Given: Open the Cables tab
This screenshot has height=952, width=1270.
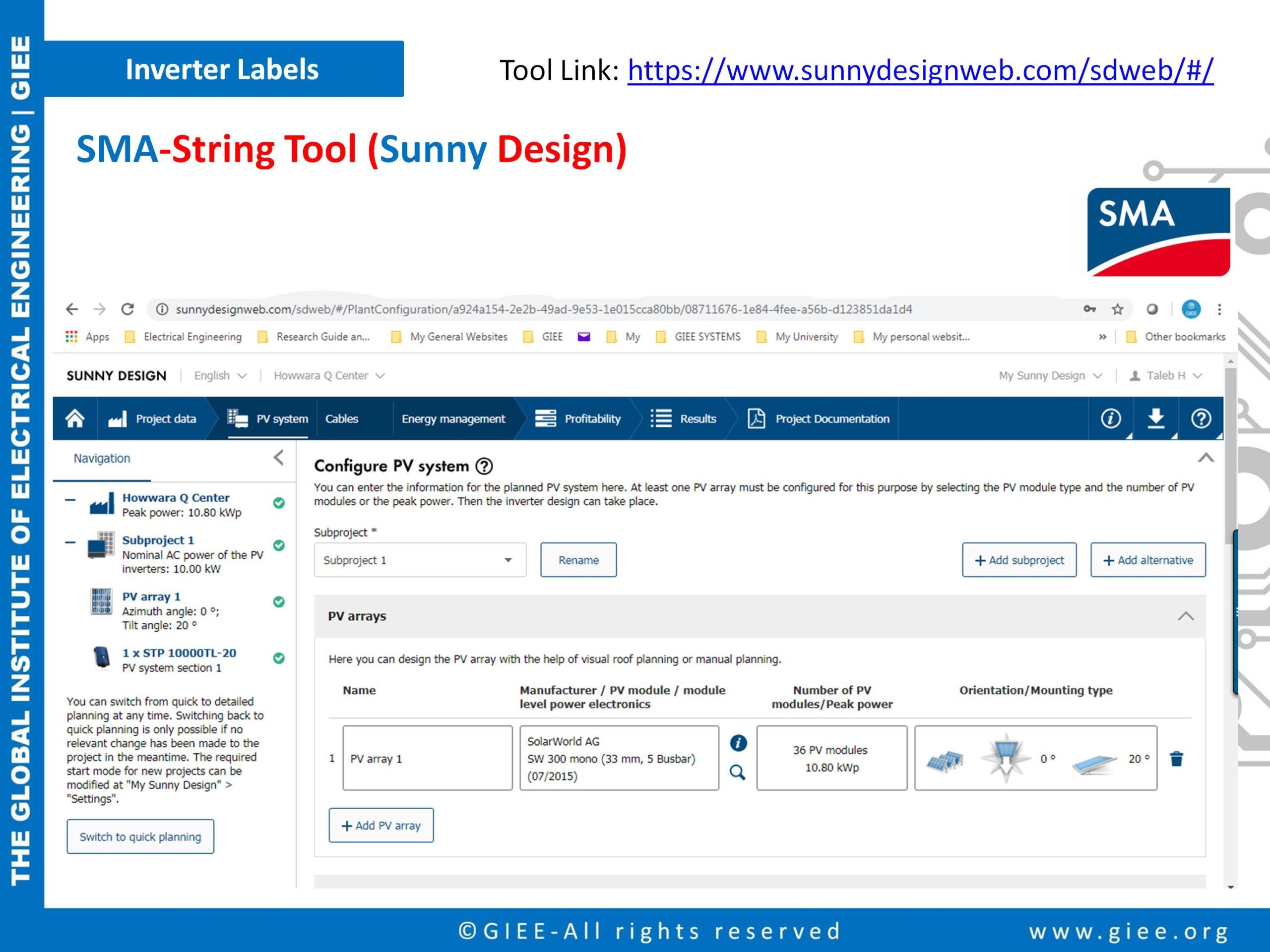Looking at the screenshot, I should coord(342,418).
